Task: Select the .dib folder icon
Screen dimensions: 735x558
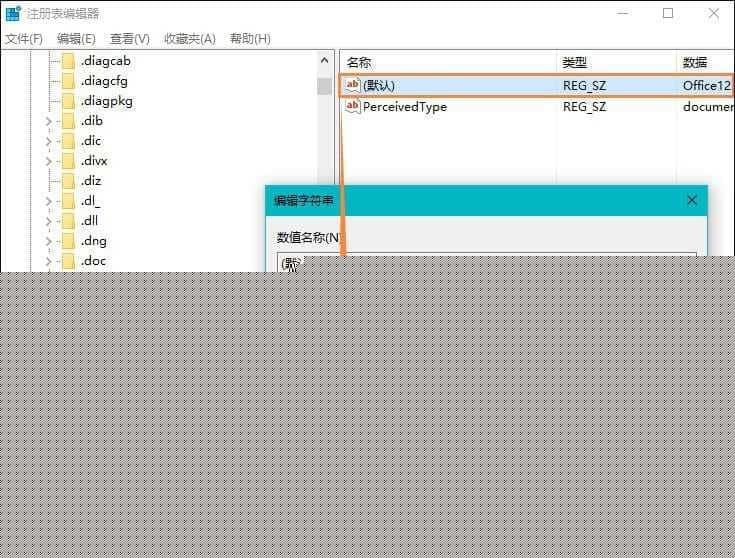Action: click(68, 121)
